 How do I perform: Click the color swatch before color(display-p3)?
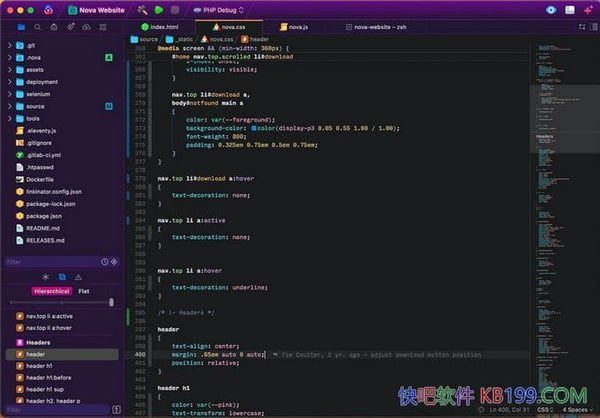tap(256, 129)
